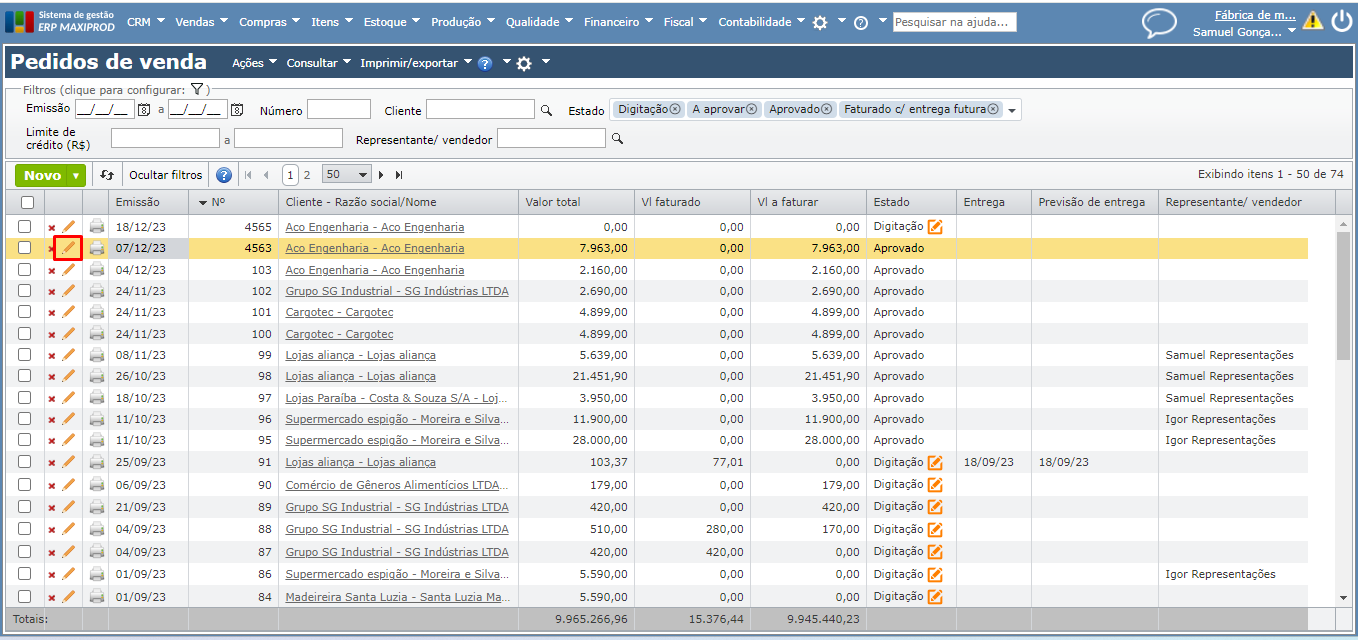
Task: Click the edit pencil icon for order 4563
Action: click(x=68, y=248)
